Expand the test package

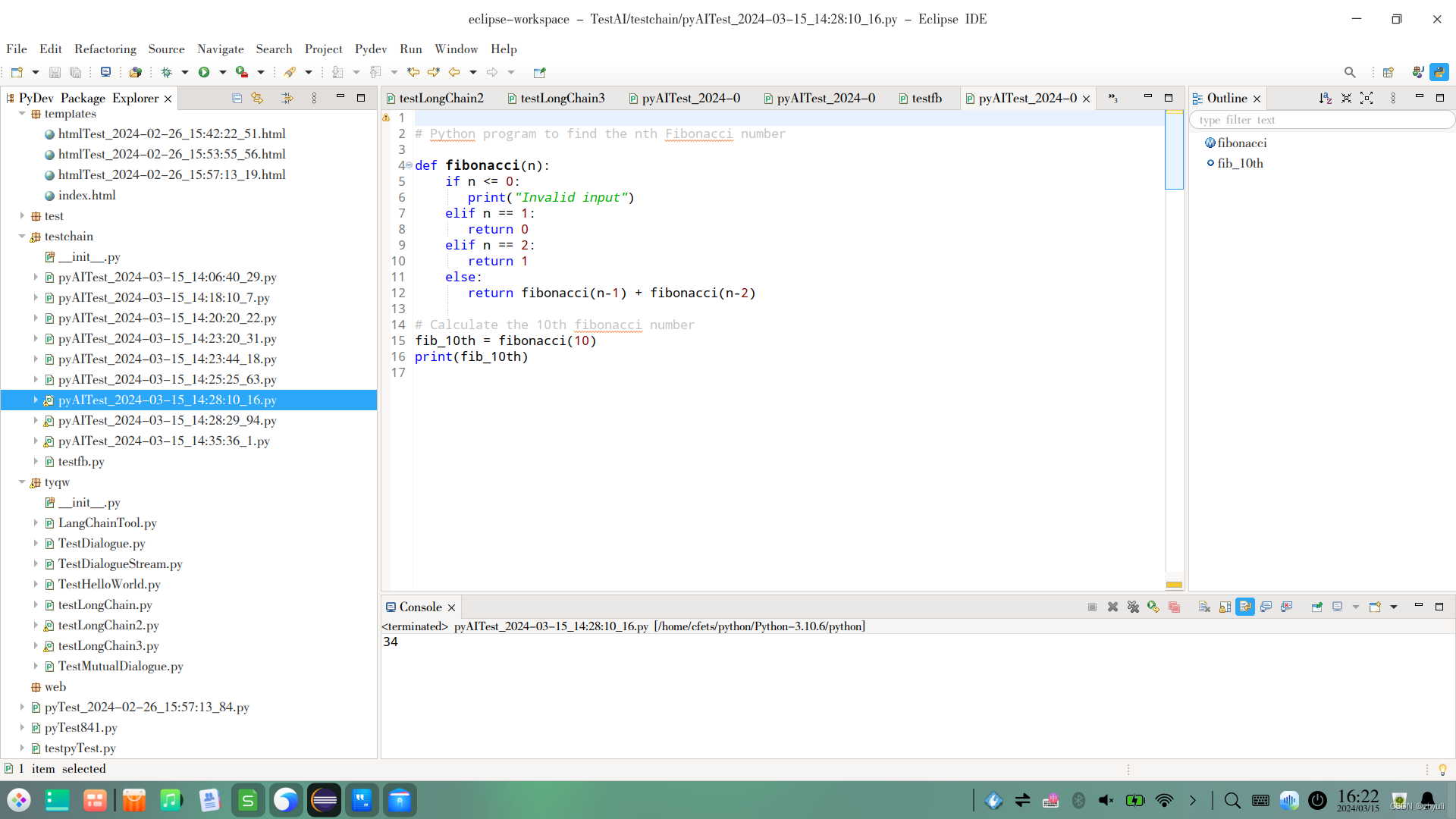coord(22,216)
